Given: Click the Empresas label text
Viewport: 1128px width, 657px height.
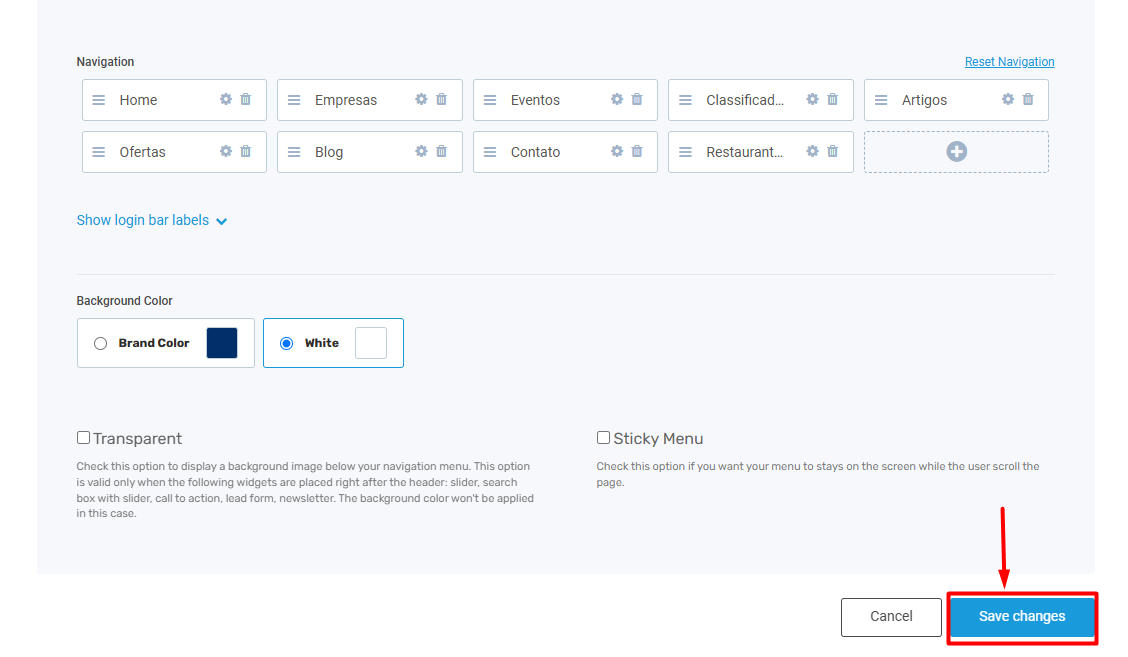Looking at the screenshot, I should [346, 100].
